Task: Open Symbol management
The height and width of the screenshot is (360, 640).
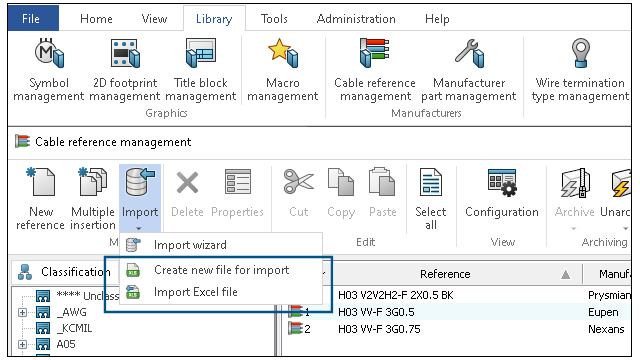Action: click(49, 69)
